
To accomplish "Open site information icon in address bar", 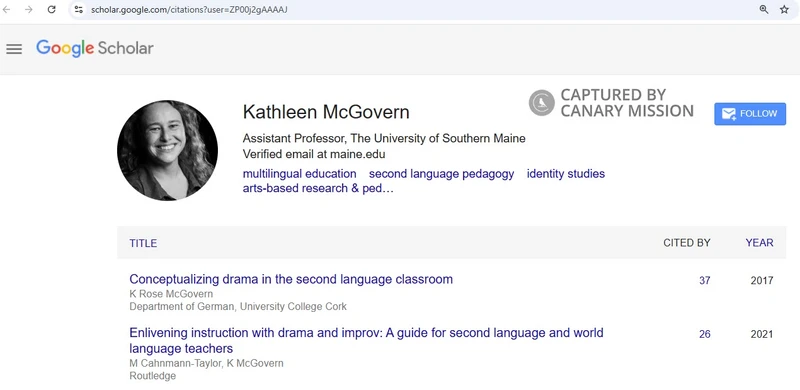I will (x=78, y=9).
